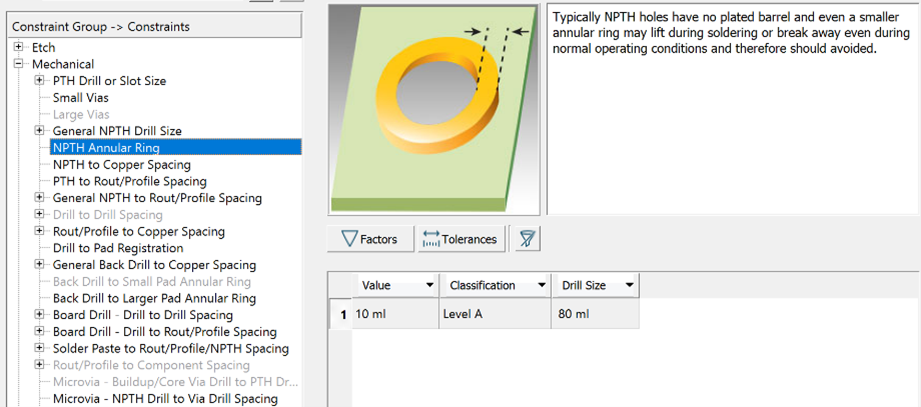Expand General NPTH Drill Size node

(39, 130)
